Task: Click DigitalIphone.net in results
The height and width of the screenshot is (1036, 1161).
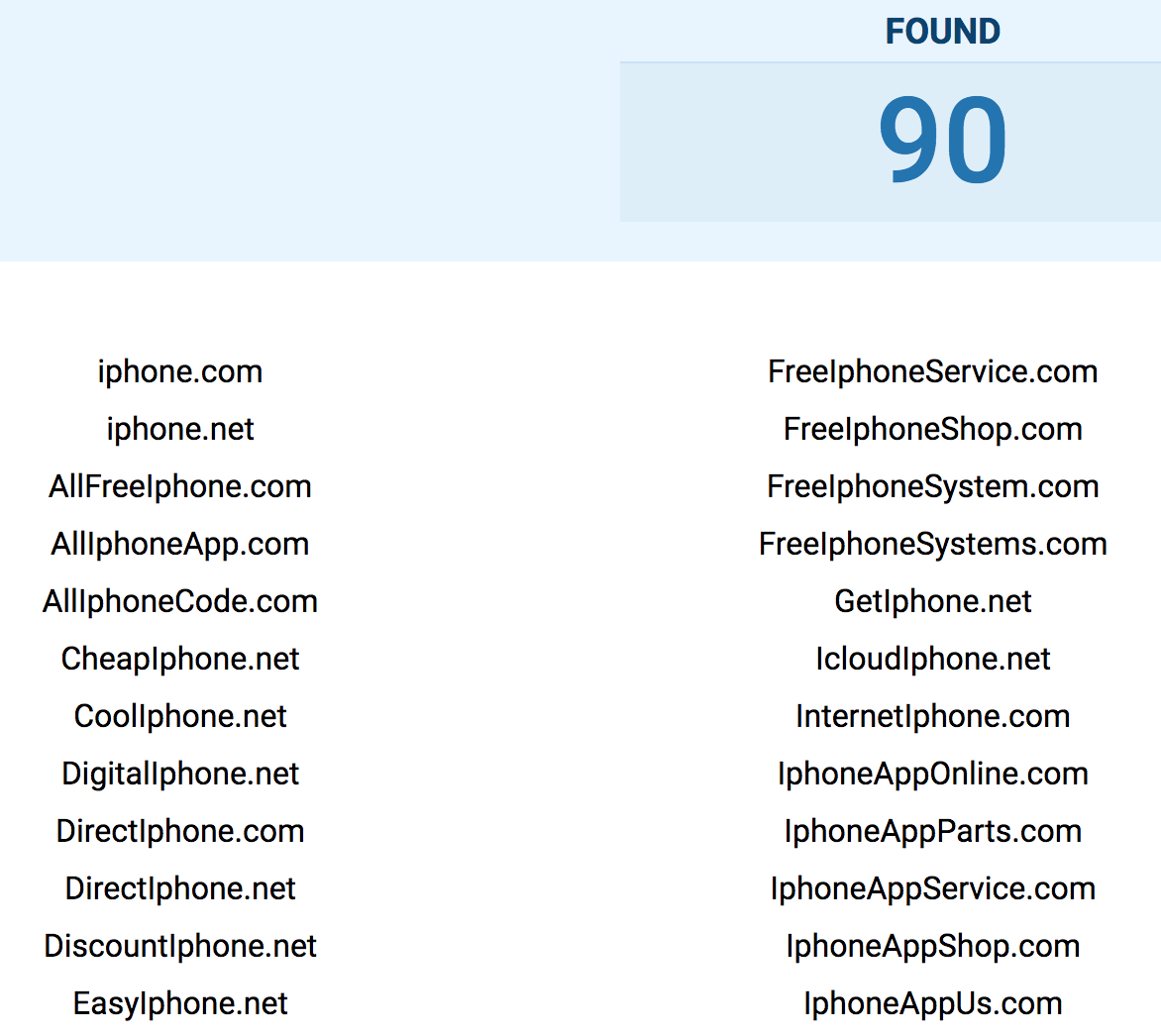Action: tap(180, 775)
